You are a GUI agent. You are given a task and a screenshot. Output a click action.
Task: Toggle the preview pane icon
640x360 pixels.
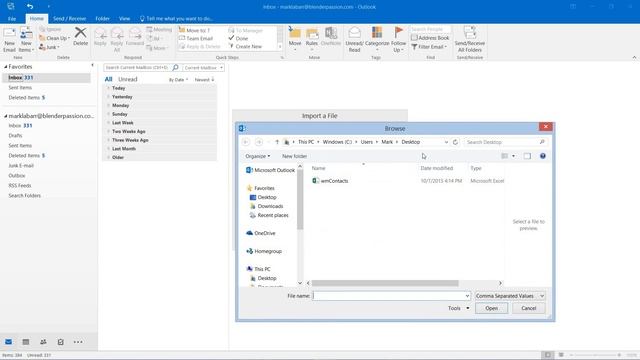coord(527,156)
